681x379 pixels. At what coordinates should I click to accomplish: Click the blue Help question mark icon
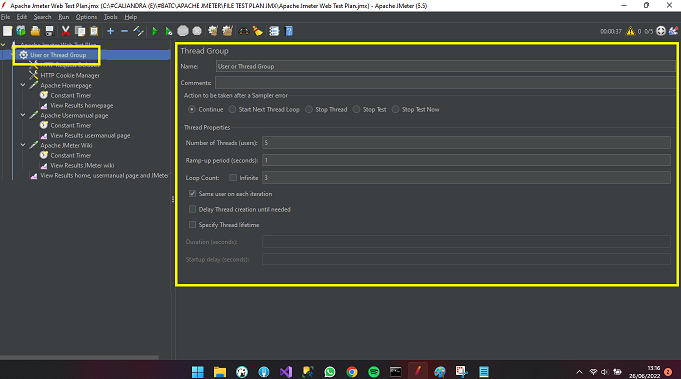[289, 31]
